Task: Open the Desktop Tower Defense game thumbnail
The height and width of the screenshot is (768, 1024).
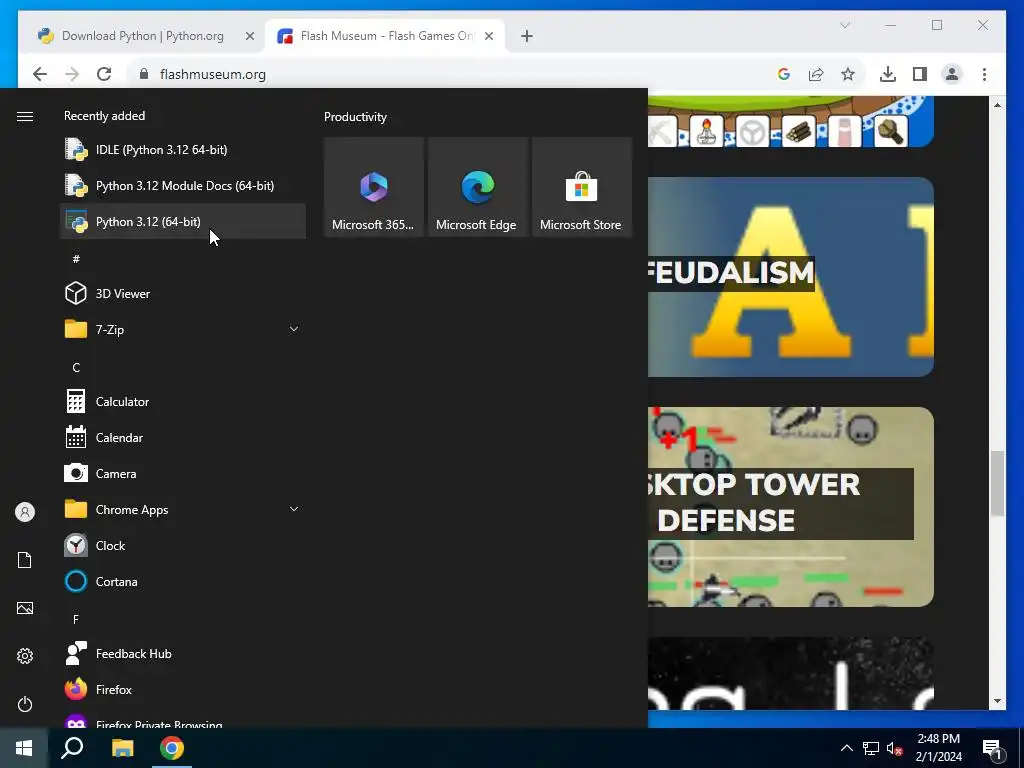Action: (x=790, y=507)
